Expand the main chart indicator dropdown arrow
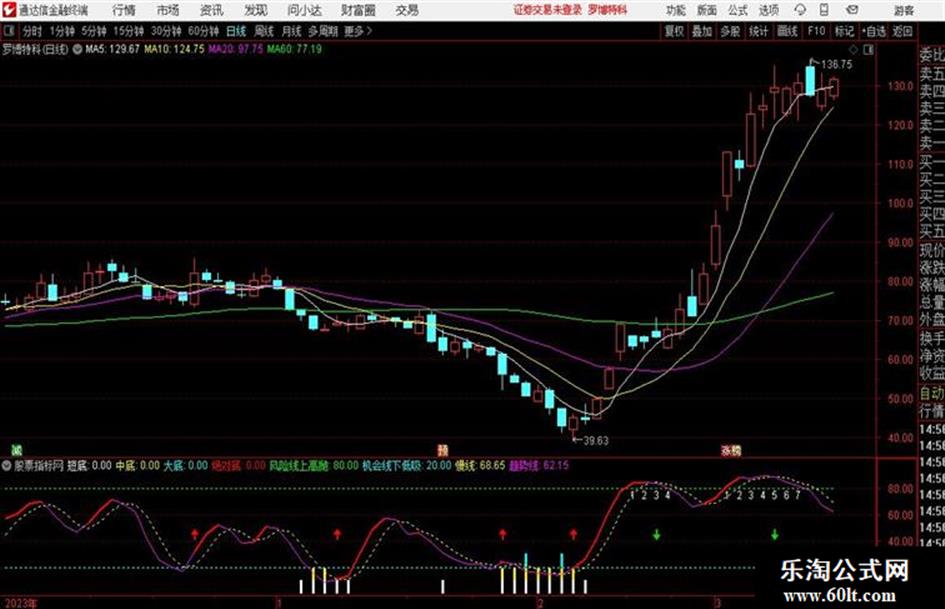 77,49
